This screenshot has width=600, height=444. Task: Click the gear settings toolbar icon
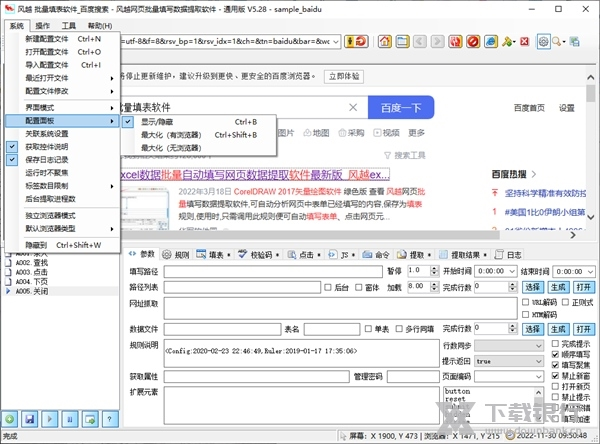pos(543,41)
